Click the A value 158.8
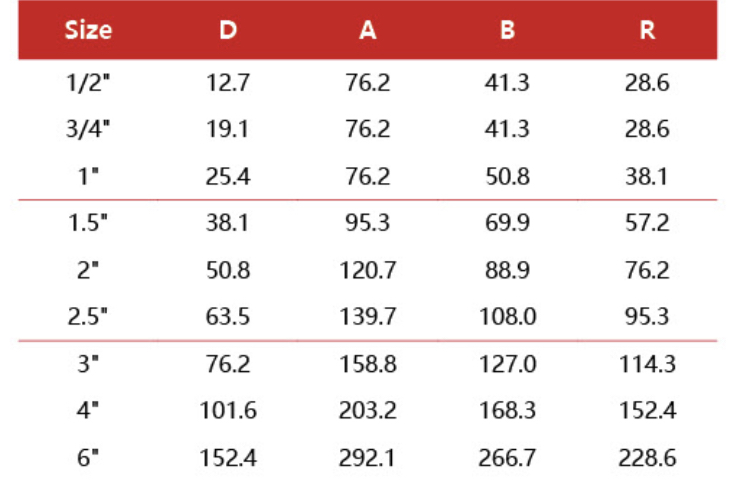This screenshot has height=484, width=741. coord(368,364)
